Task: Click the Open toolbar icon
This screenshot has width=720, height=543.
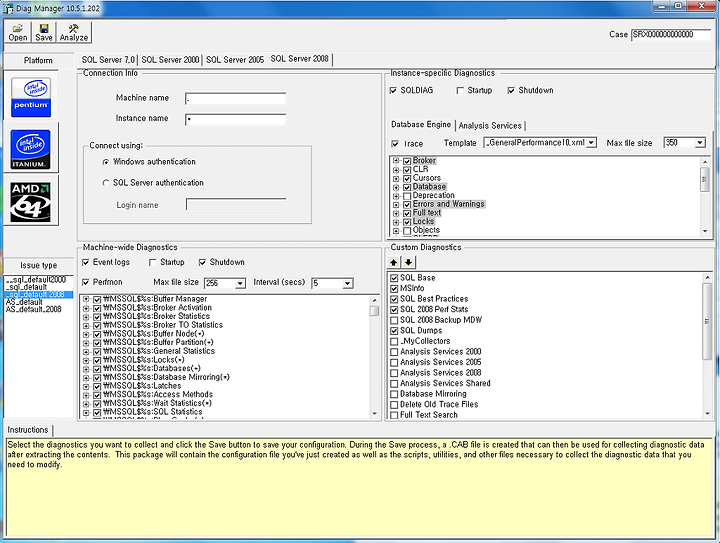Action: (18, 33)
